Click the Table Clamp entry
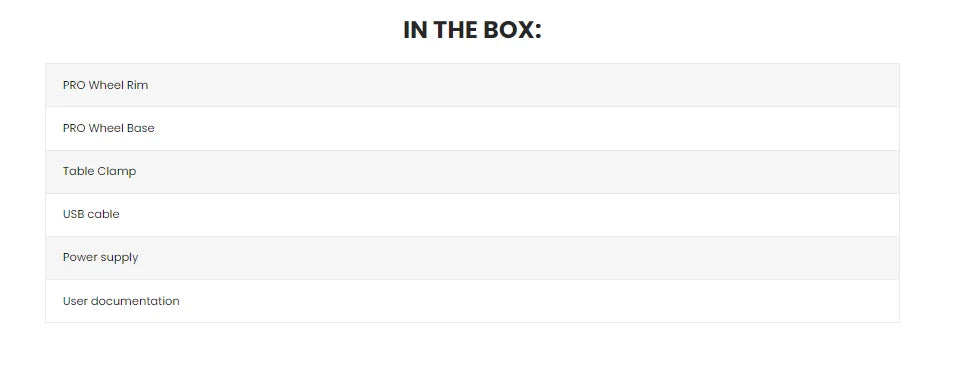 tap(100, 171)
